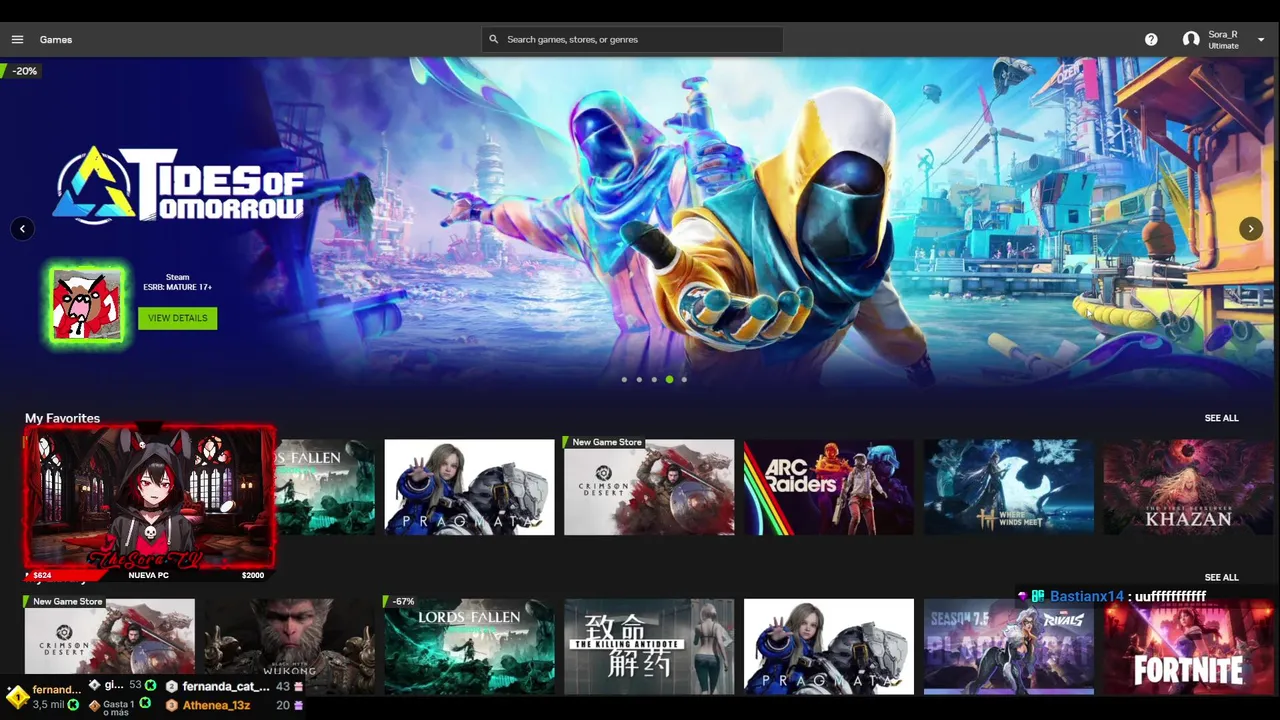Open the hamburger menu
Image resolution: width=1280 pixels, height=720 pixels.
[17, 39]
